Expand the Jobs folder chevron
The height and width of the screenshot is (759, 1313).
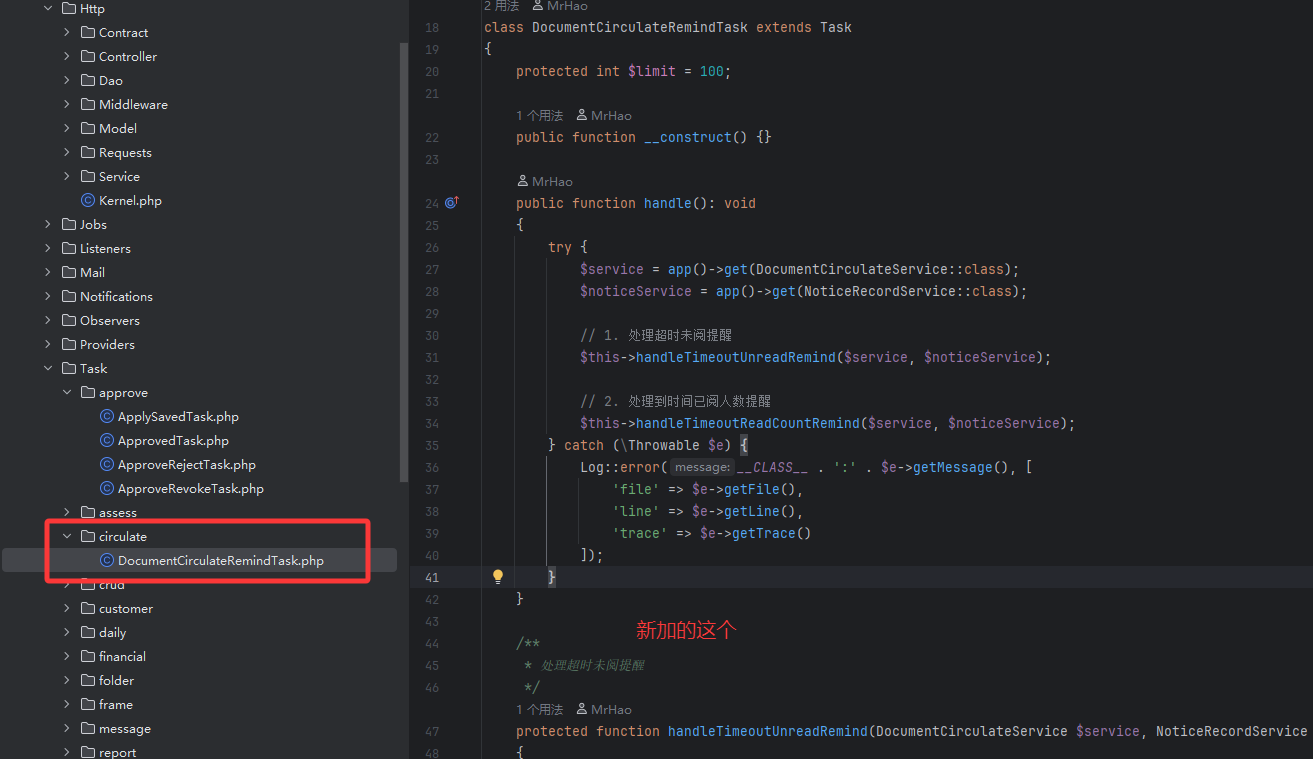[48, 225]
